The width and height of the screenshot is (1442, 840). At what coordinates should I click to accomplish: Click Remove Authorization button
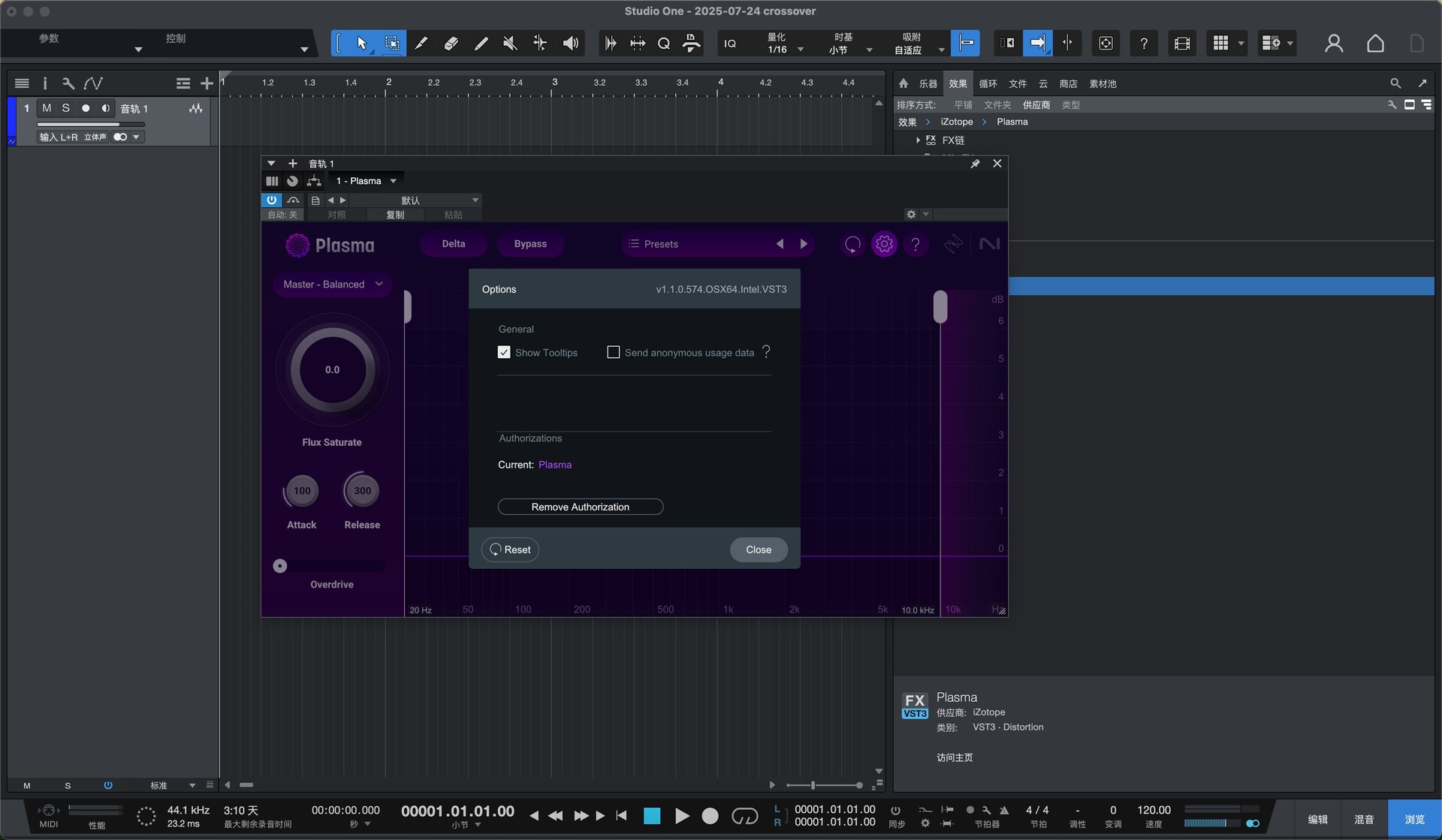point(581,507)
